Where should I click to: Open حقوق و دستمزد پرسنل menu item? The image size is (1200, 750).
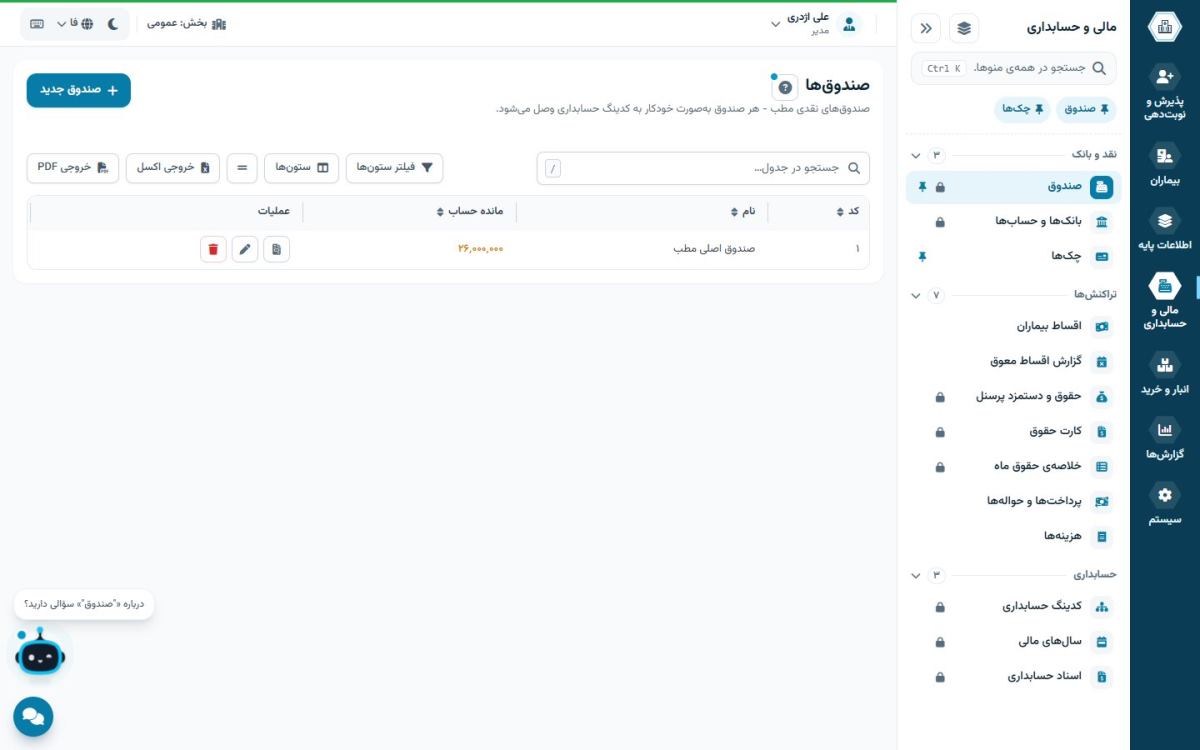(x=1014, y=396)
